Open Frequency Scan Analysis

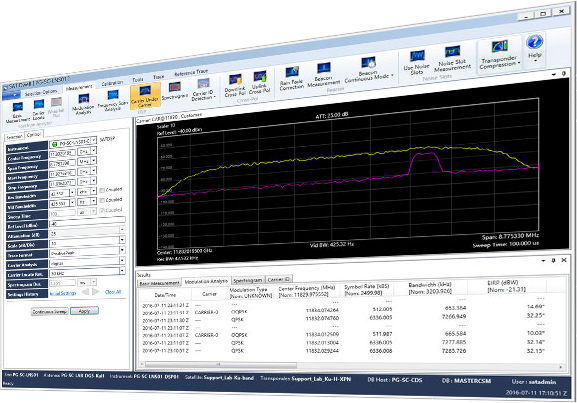click(113, 100)
